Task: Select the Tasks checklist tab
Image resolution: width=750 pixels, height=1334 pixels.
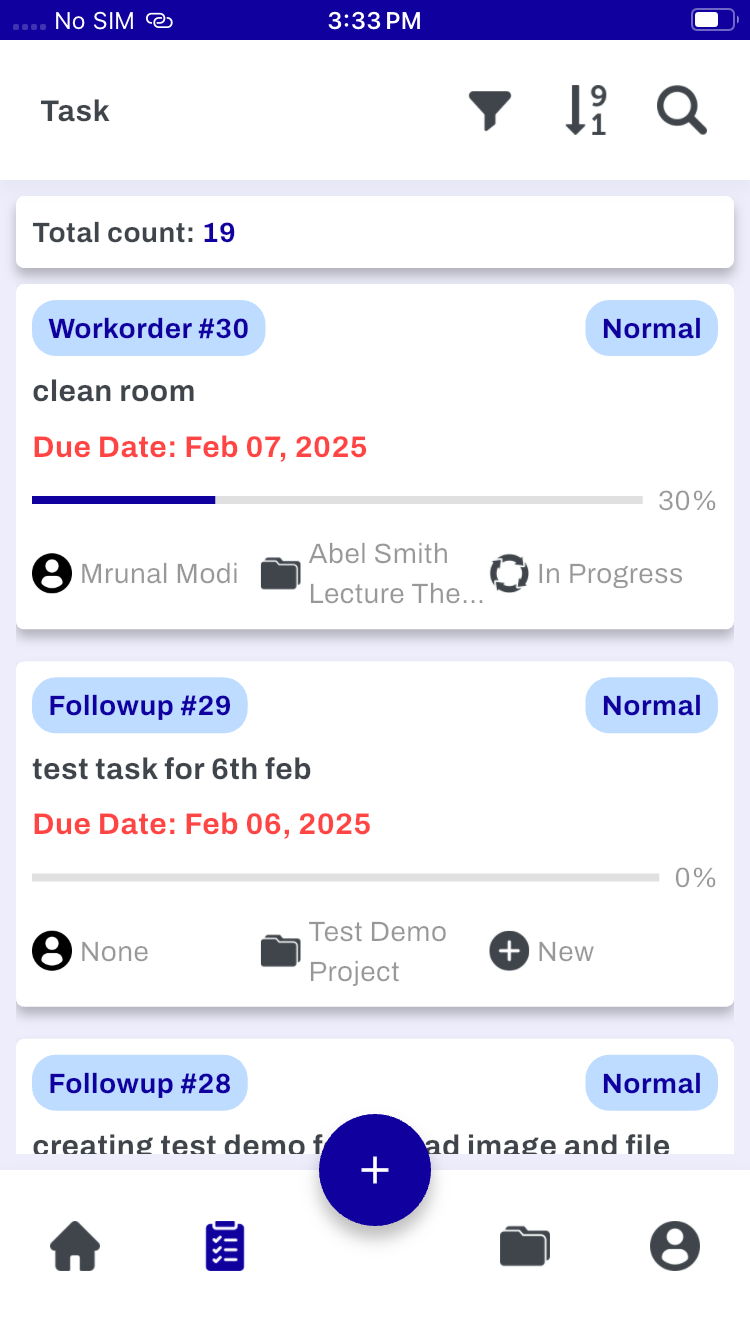Action: click(225, 1247)
